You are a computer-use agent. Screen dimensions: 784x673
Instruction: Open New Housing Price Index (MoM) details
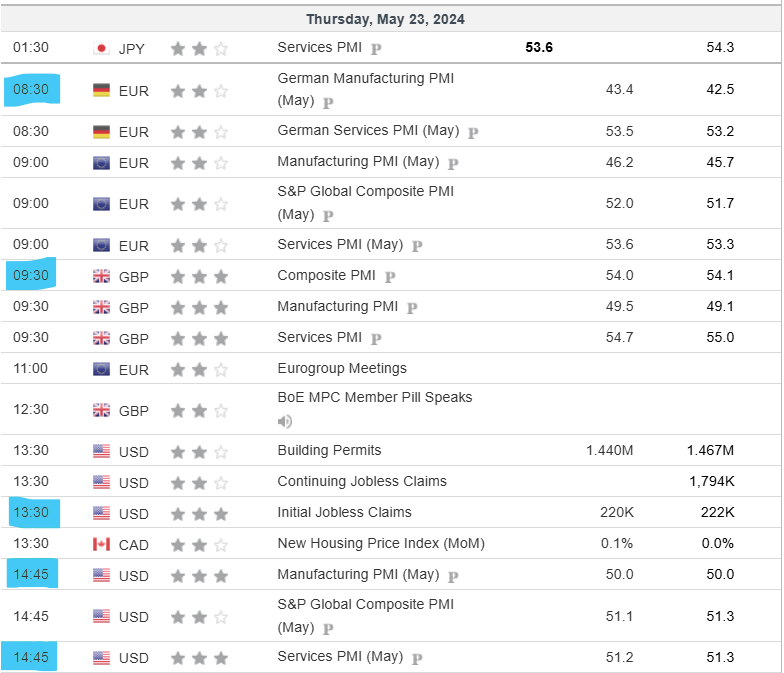pos(381,544)
